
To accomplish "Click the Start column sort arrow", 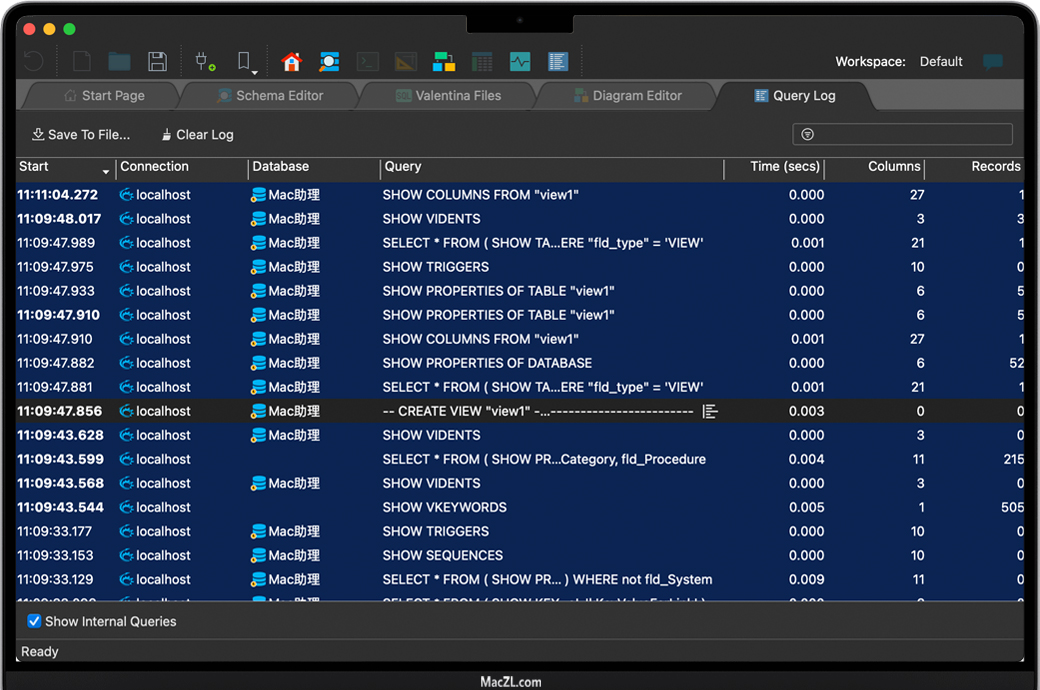I will tap(105, 171).
